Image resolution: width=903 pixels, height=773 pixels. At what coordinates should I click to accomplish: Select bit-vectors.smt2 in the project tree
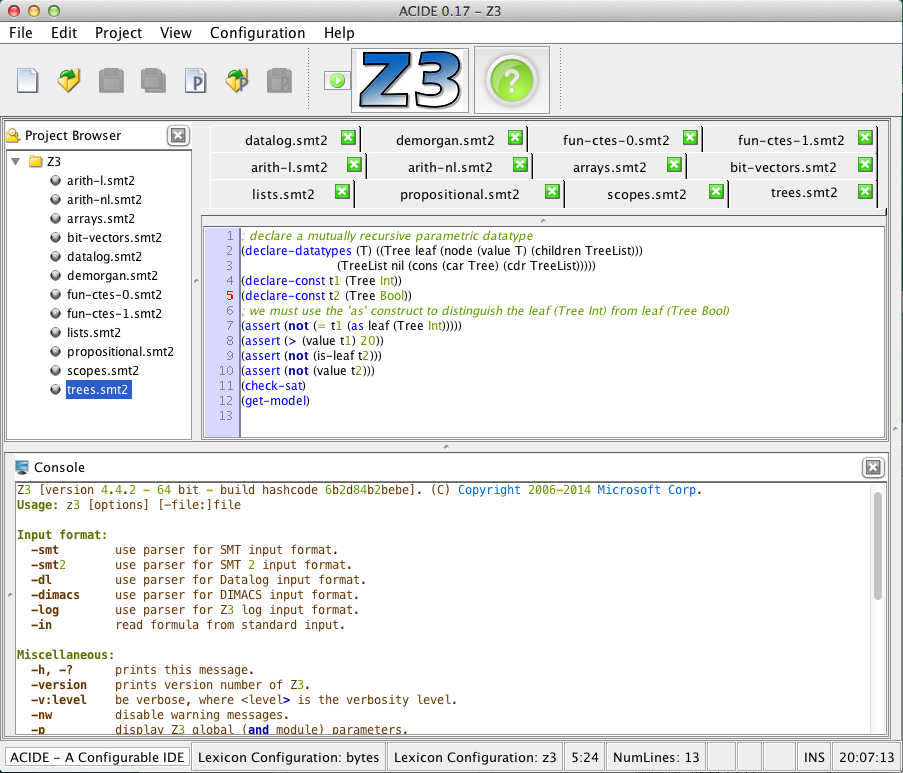[x=114, y=237]
